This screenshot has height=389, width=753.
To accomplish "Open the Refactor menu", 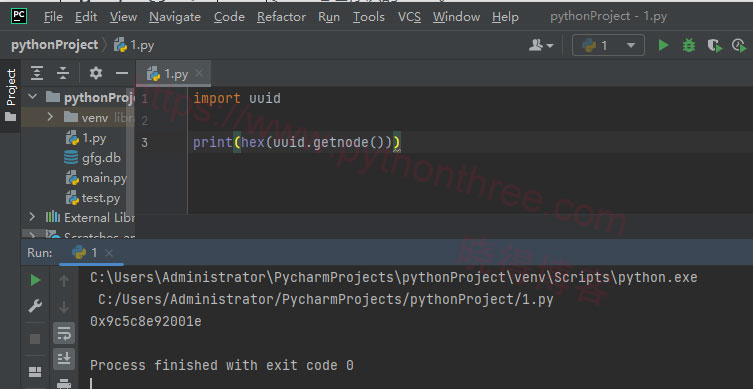I will 281,17.
